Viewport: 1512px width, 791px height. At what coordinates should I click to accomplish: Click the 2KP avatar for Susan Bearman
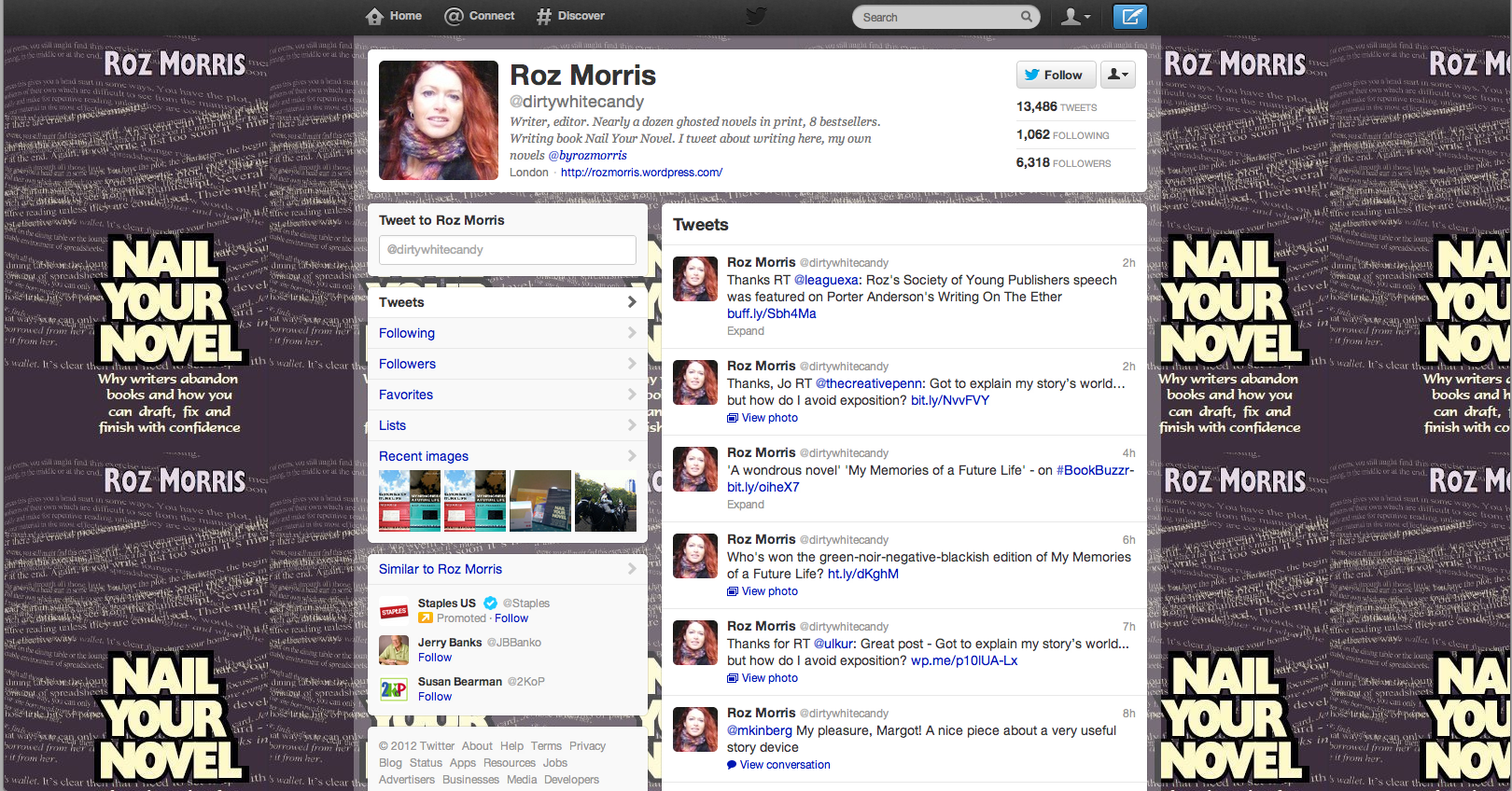(394, 689)
